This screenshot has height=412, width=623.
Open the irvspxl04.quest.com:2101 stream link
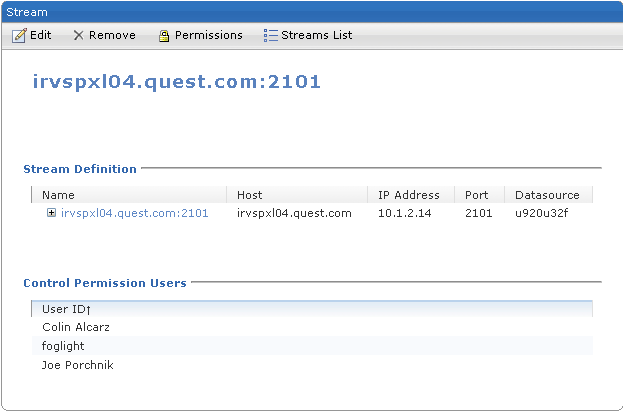(134, 213)
